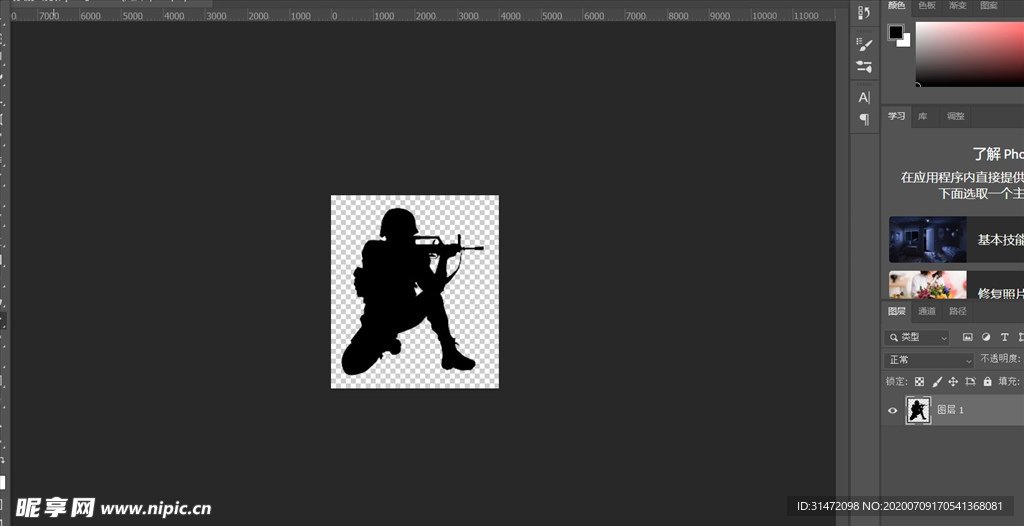
Task: Open the History panel icon
Action: [865, 11]
